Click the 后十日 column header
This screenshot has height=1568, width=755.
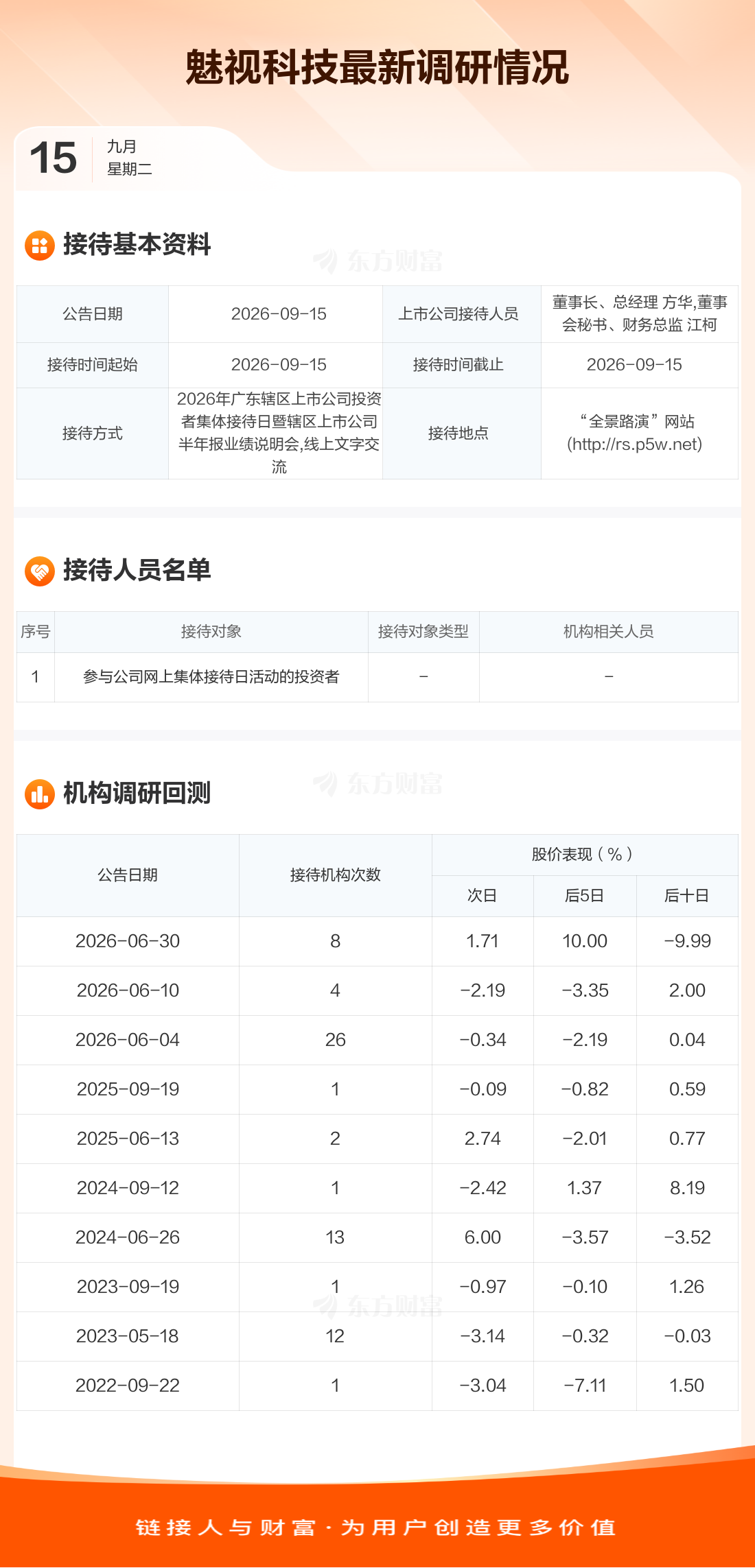tap(687, 896)
